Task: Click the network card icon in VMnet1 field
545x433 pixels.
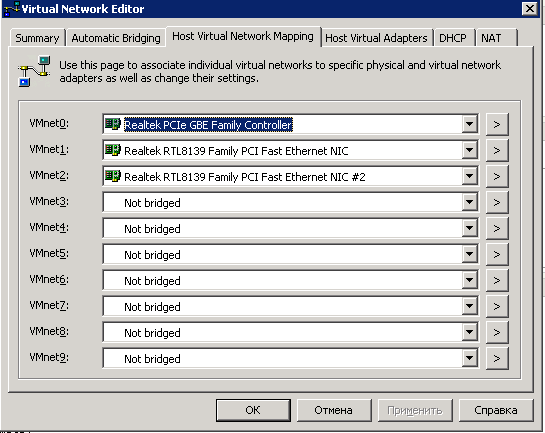Action: [113, 150]
